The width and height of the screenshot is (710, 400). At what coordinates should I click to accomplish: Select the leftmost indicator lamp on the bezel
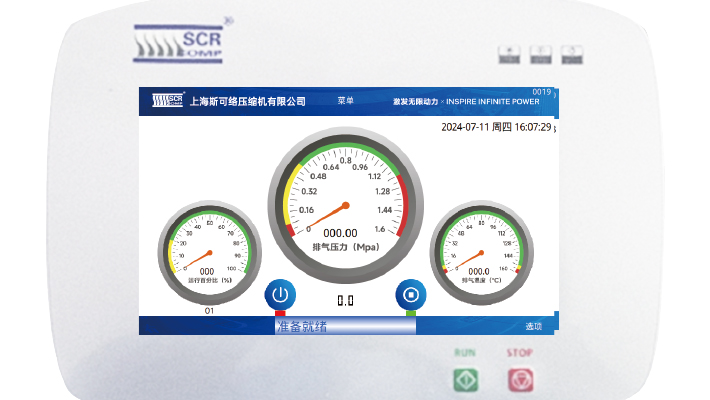[x=509, y=55]
